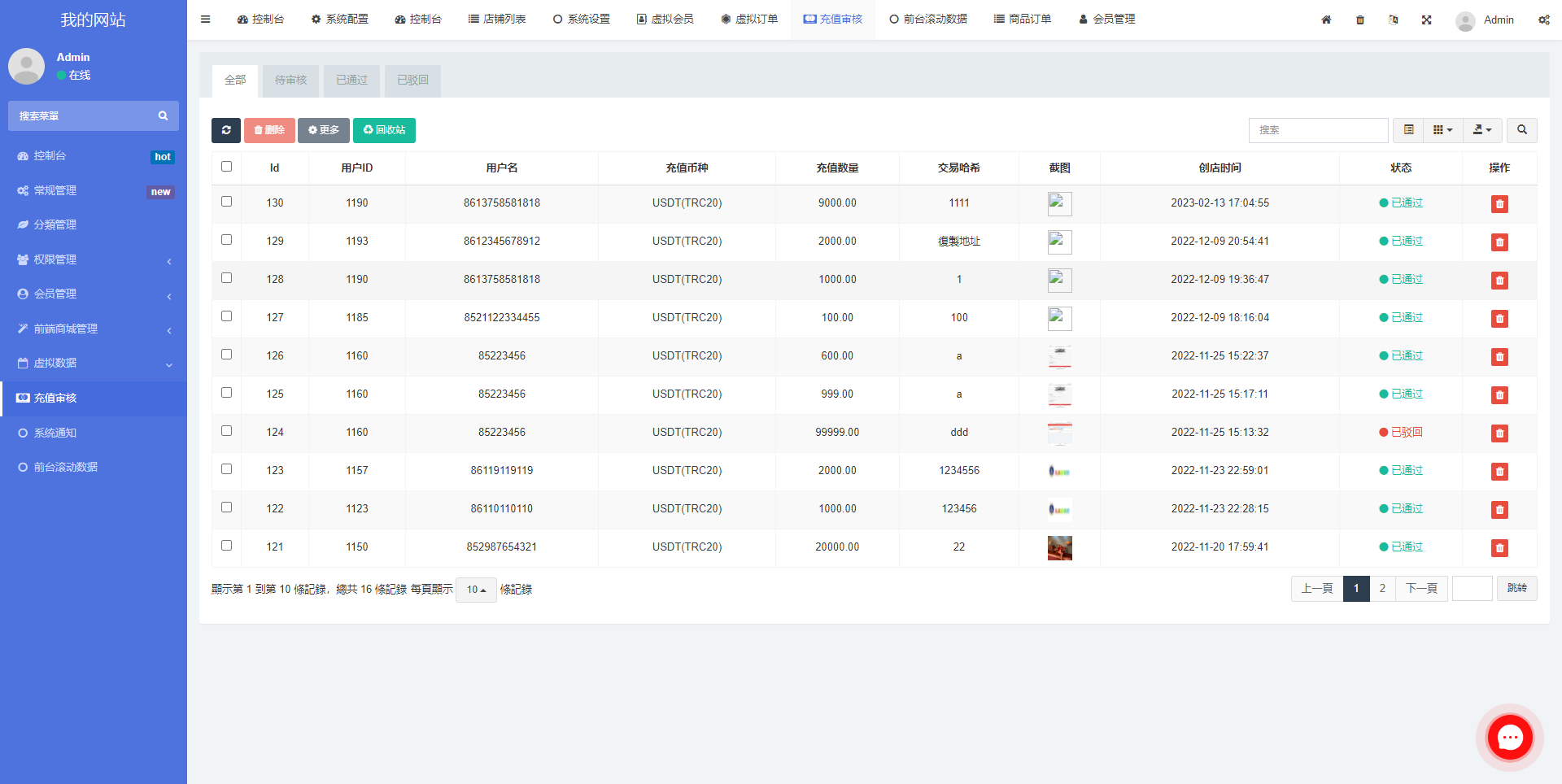1562x784 pixels.
Task: Enter fullscreen using the expand icon
Action: click(1426, 20)
